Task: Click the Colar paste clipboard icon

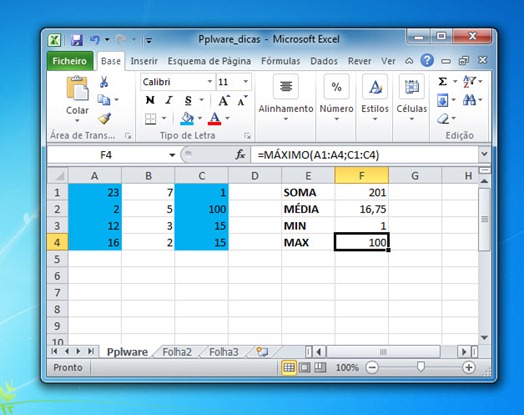Action: click(x=78, y=88)
